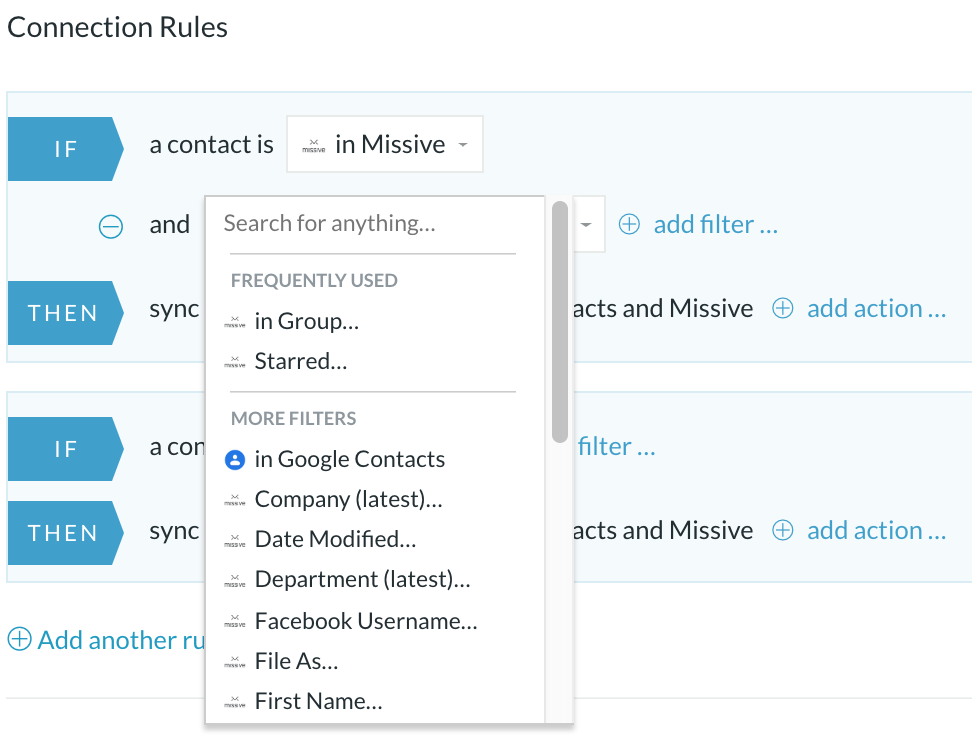Click plus icon beside second rule's add action
Viewport: 972px width, 736px height.
(x=782, y=530)
